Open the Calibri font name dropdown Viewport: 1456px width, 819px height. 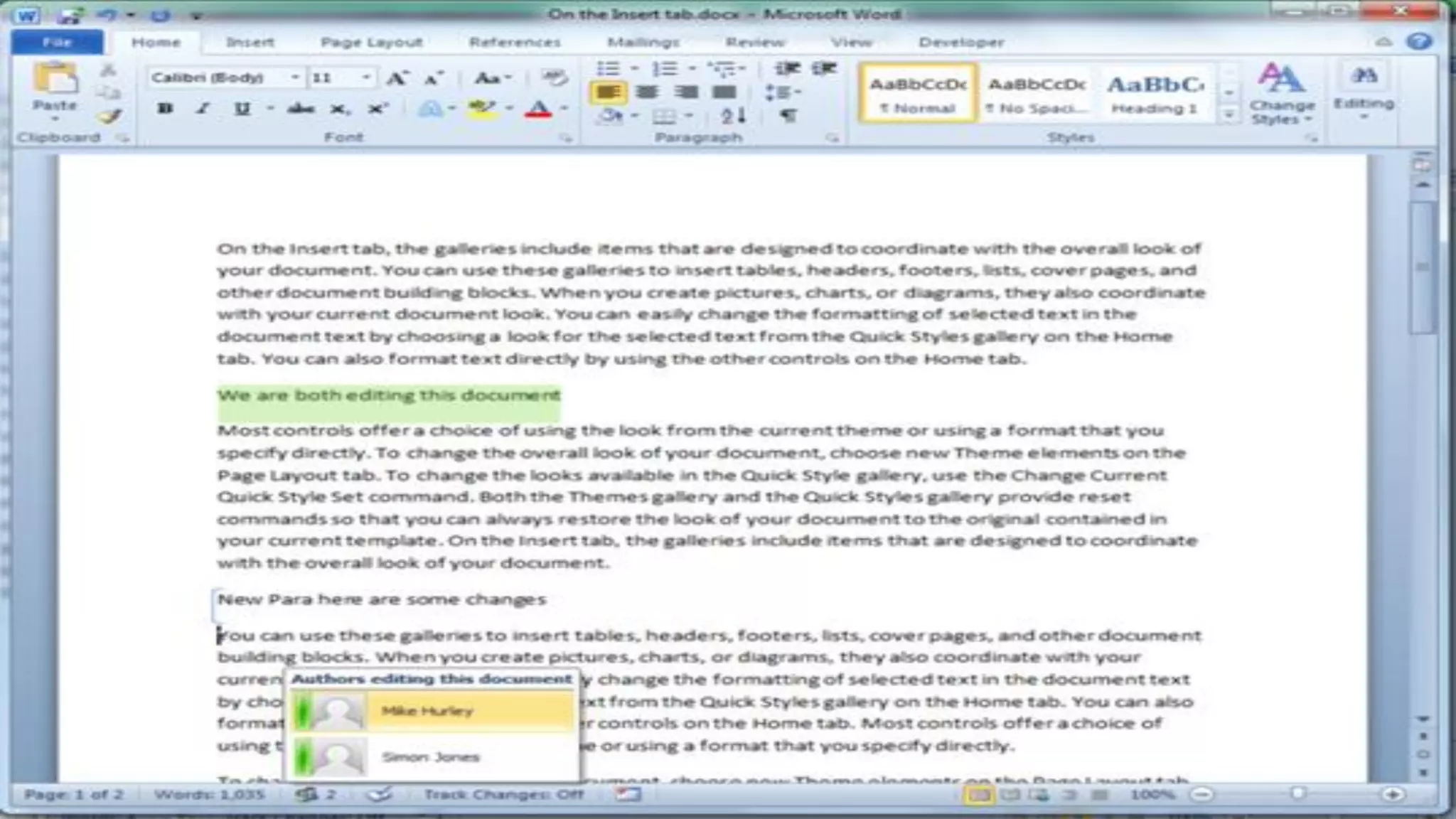click(294, 77)
